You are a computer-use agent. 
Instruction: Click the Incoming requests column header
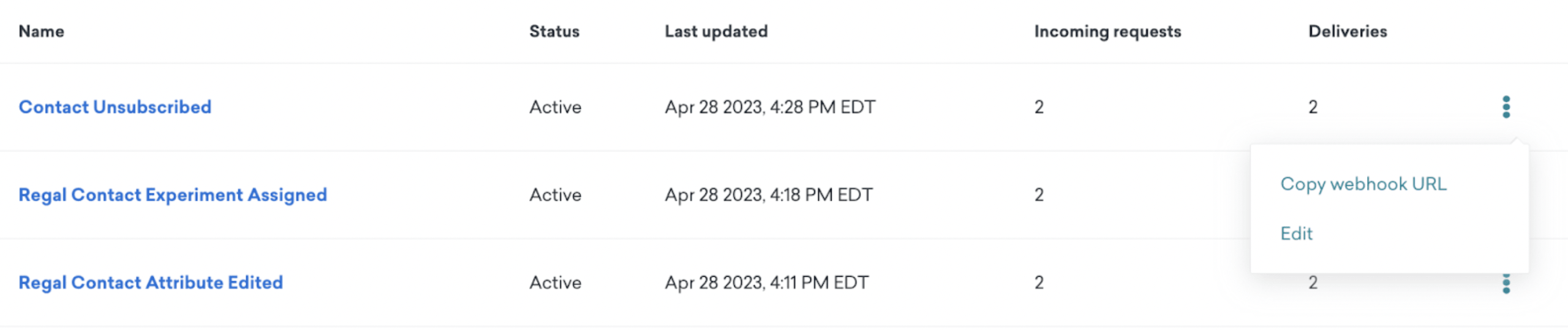click(1107, 31)
